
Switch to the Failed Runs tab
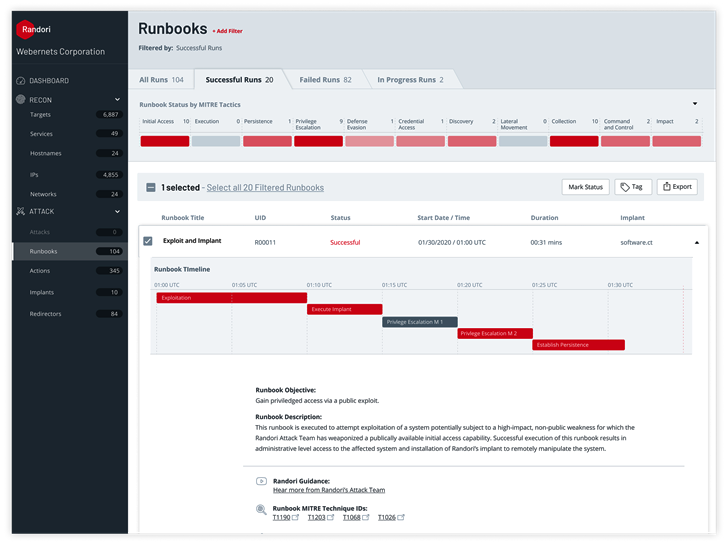325,80
